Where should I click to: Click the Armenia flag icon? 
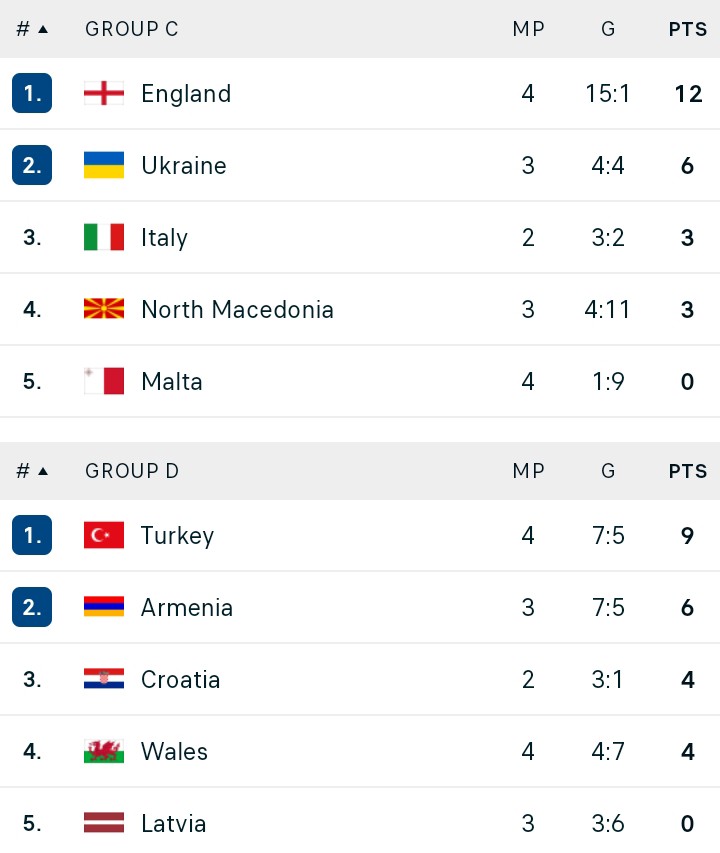[104, 607]
